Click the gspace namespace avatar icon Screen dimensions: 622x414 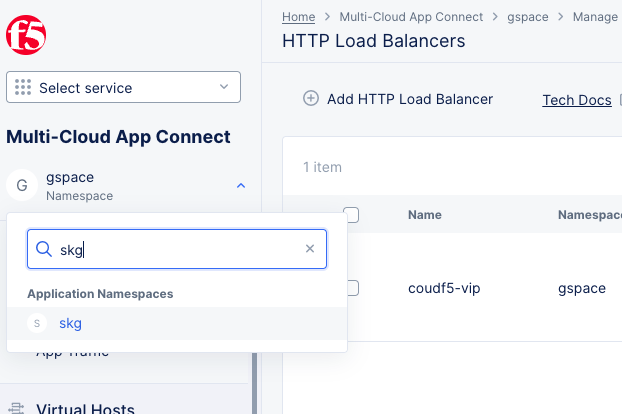pos(21,185)
